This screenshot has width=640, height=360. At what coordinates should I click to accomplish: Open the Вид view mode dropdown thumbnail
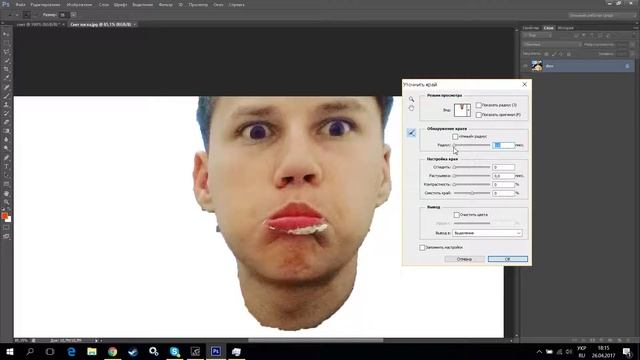(x=462, y=110)
